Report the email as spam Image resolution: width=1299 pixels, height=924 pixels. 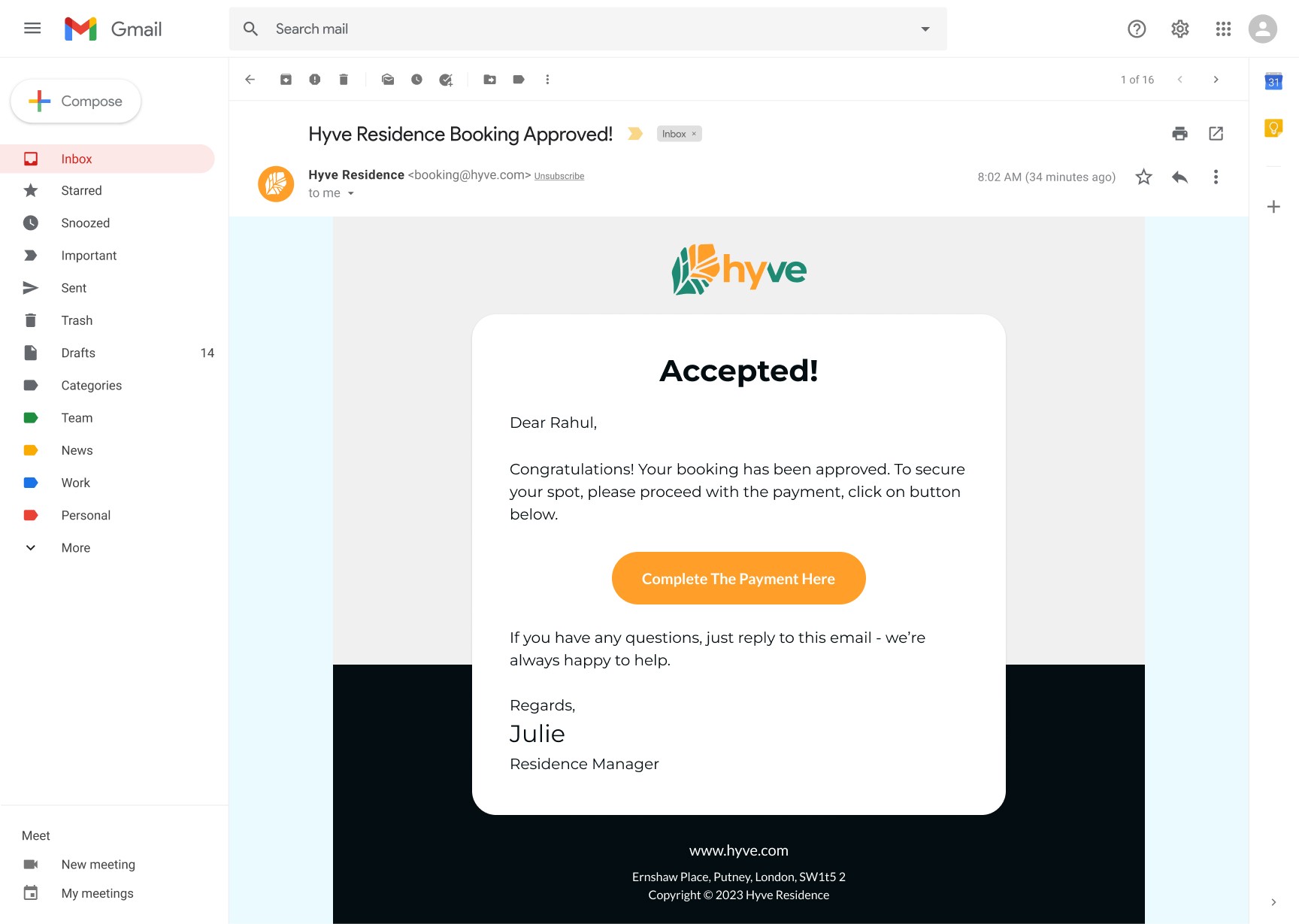[315, 79]
